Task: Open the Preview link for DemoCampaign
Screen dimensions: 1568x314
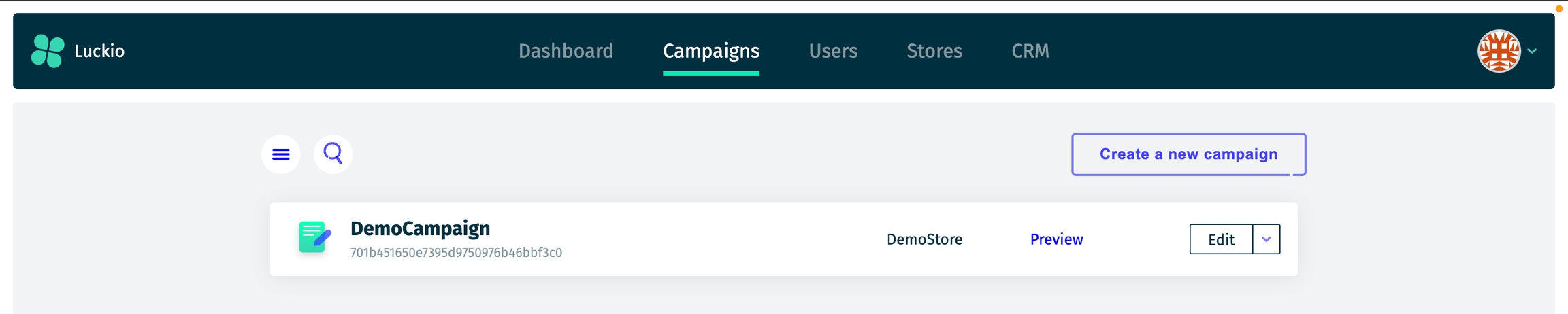Action: pyautogui.click(x=1056, y=239)
